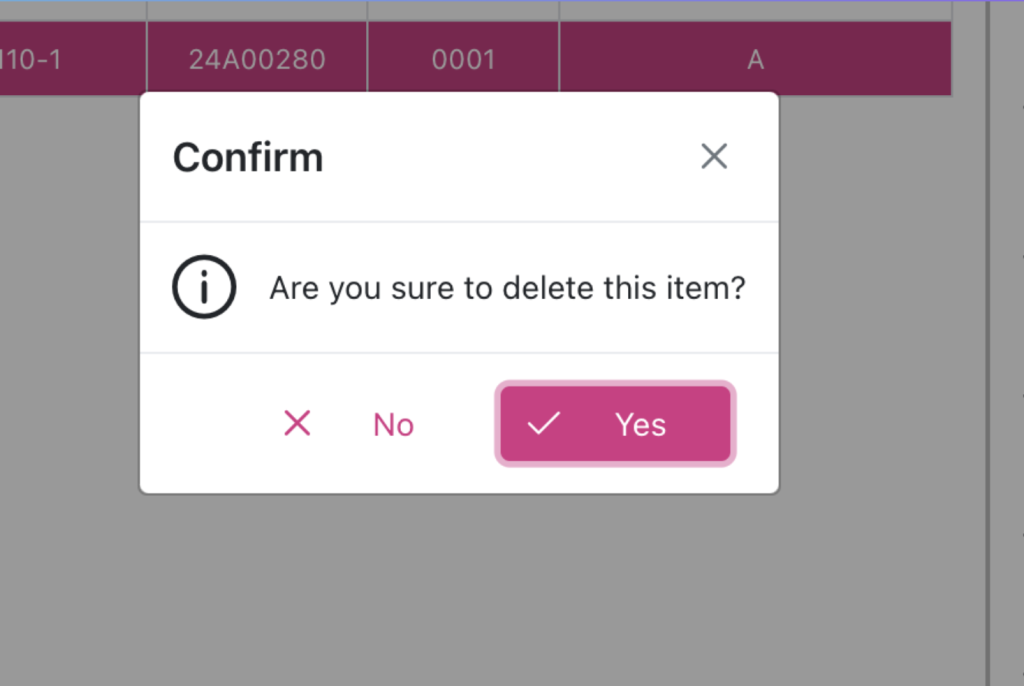Select the table cell containing "A"
The height and width of the screenshot is (686, 1024).
point(755,59)
